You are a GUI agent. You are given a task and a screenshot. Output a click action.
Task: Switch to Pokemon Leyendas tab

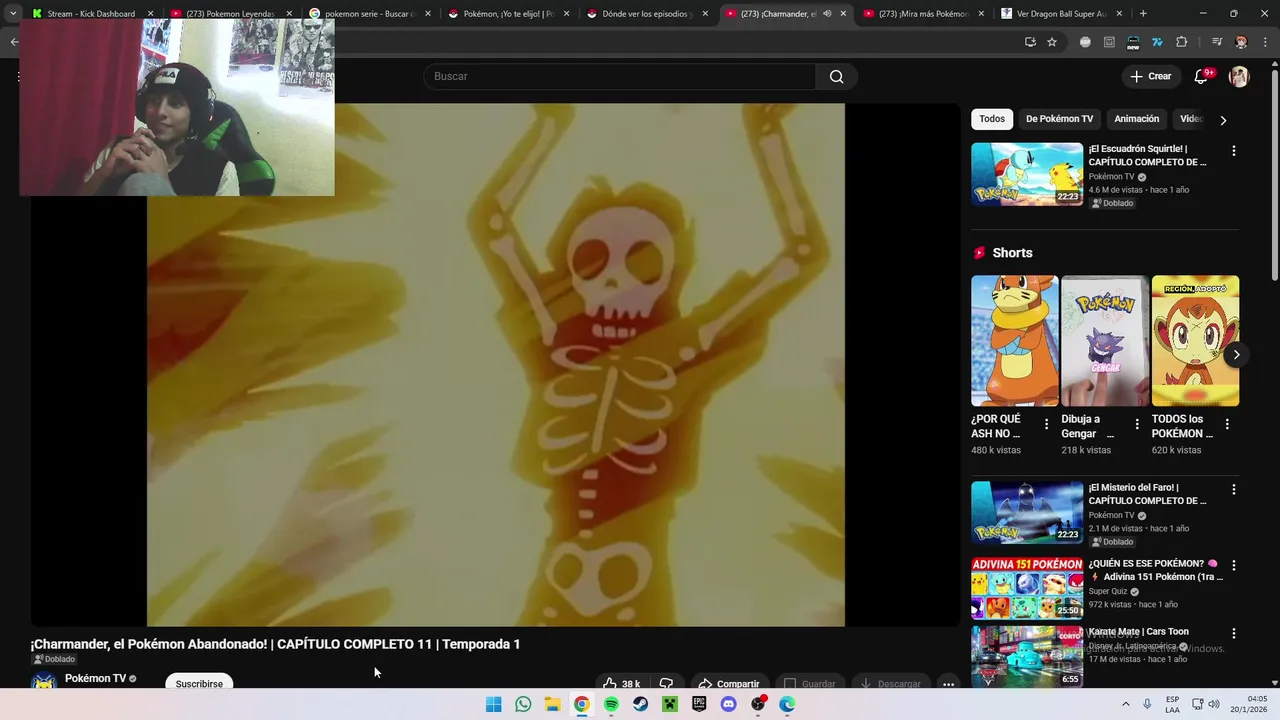230,14
